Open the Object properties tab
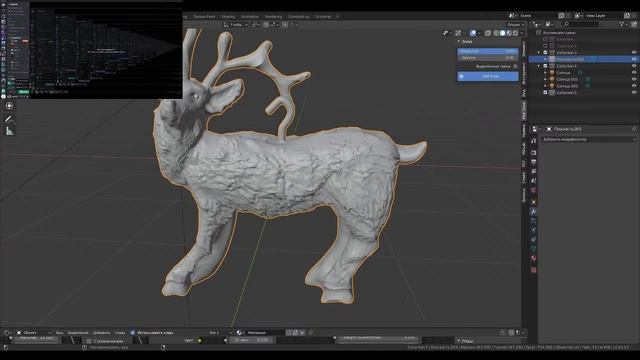Screen dimensions: 640x360 pyautogui.click(x=533, y=202)
